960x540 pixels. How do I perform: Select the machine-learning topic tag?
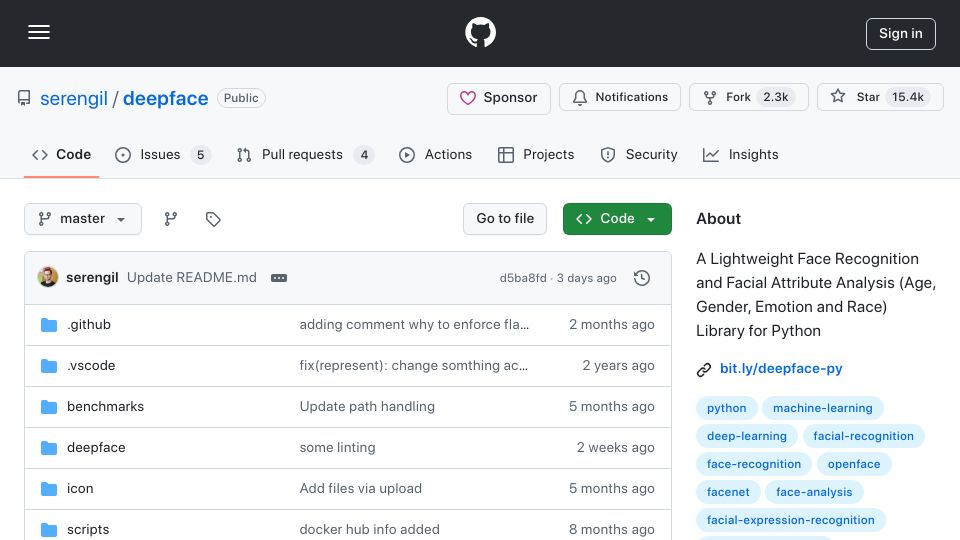tap(822, 408)
